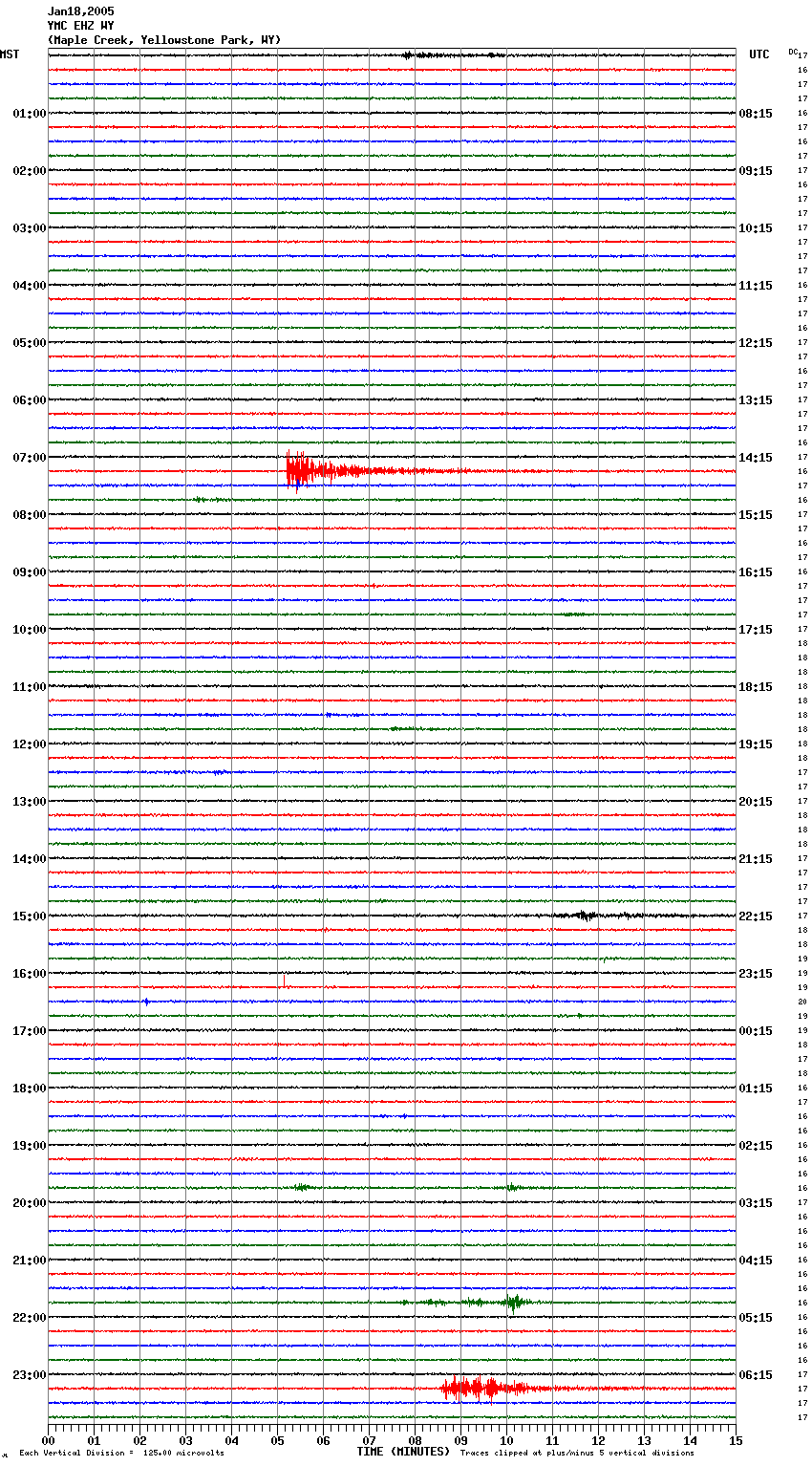This screenshot has height=1466, width=812.
Task: Select the 12:00 MST time label
Action: point(30,744)
